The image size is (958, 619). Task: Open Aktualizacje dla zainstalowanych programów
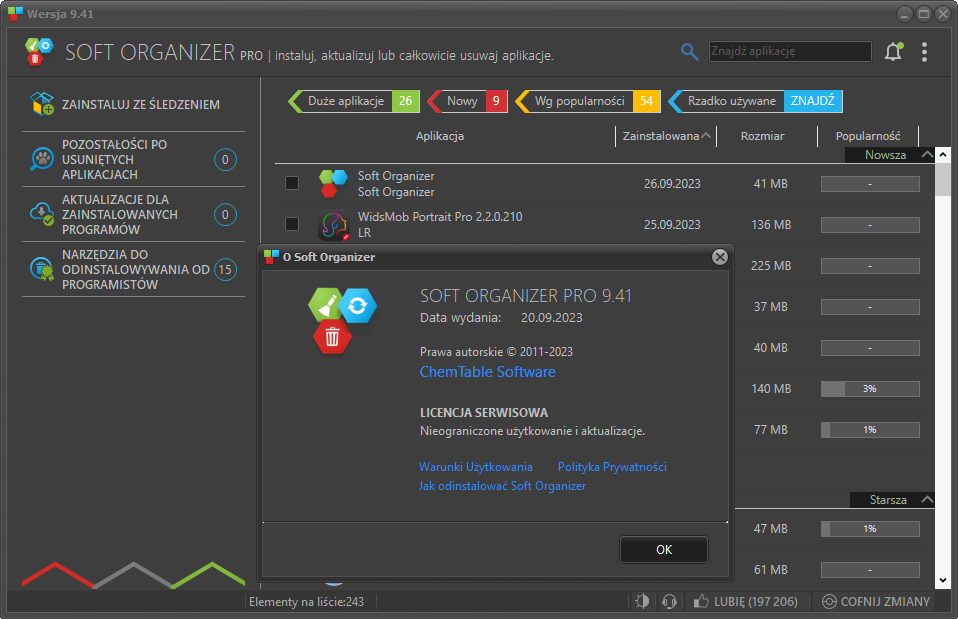click(133, 214)
